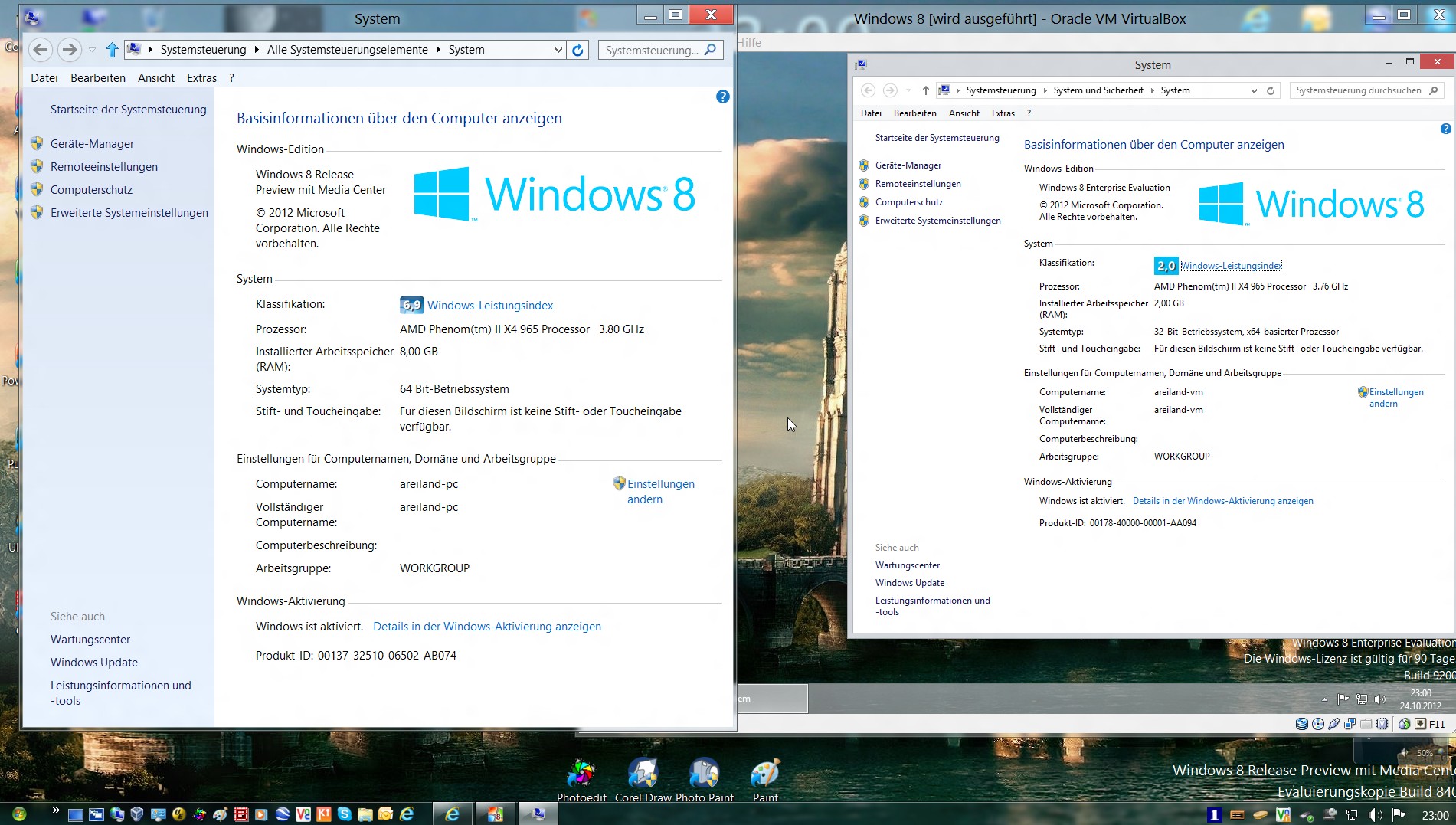Go forward in the left System window
Viewport: 1456px width, 825px height.
click(x=70, y=50)
